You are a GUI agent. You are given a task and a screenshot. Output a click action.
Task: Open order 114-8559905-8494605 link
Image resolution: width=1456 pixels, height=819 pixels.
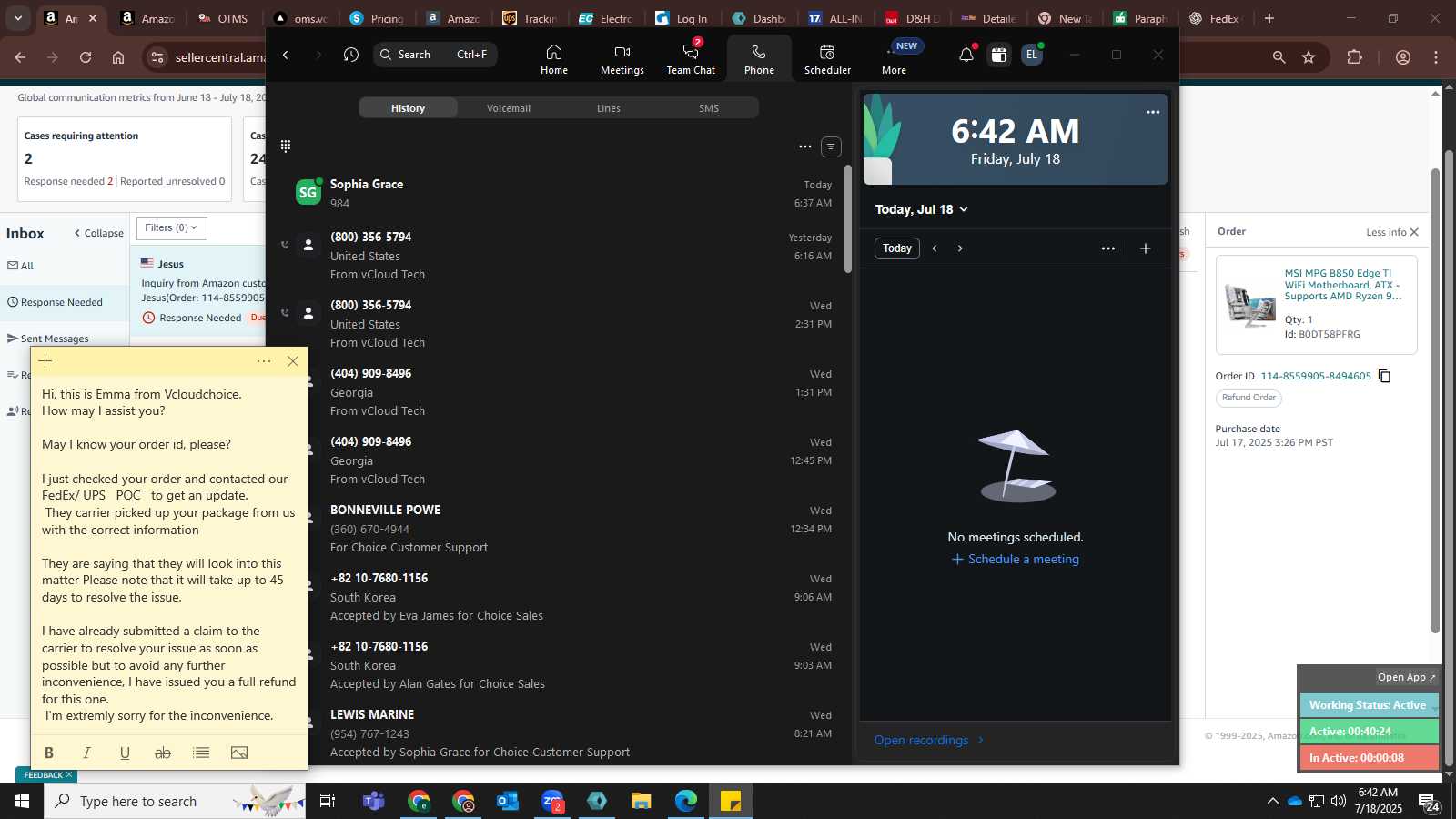point(1316,376)
